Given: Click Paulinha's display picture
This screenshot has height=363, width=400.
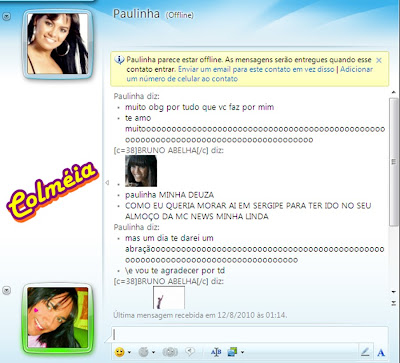Looking at the screenshot, I should (57, 44).
